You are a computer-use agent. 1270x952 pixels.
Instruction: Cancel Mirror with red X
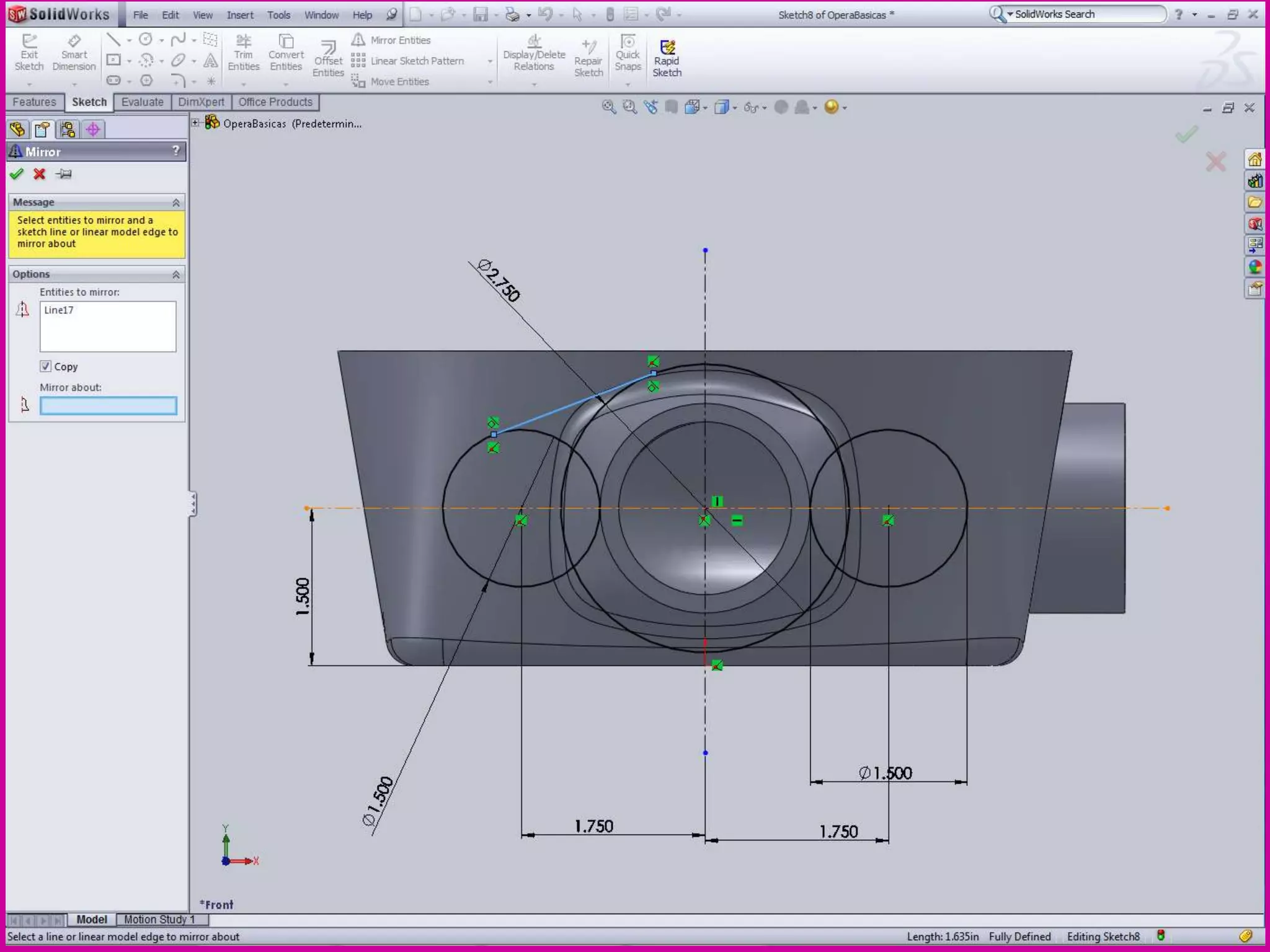tap(40, 174)
